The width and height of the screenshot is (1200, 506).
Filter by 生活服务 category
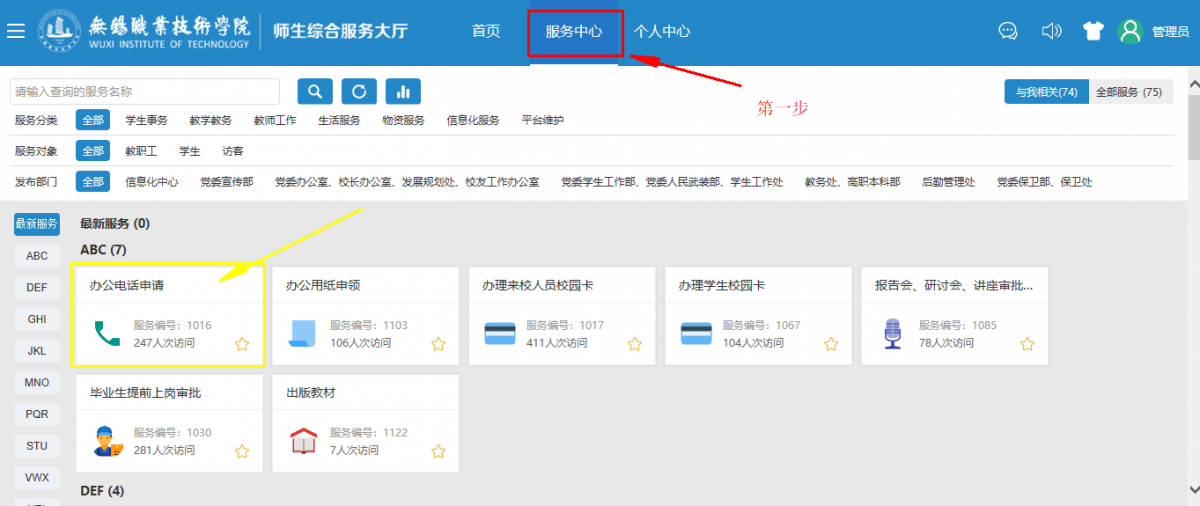tap(339, 120)
